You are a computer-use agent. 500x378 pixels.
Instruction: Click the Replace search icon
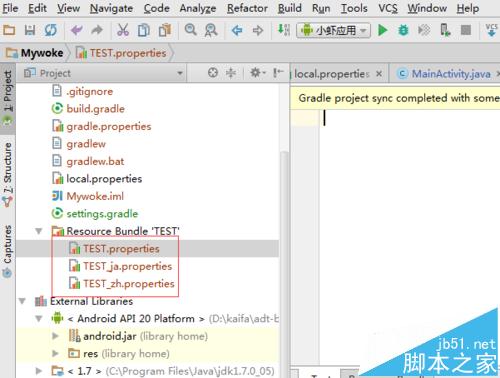click(211, 30)
